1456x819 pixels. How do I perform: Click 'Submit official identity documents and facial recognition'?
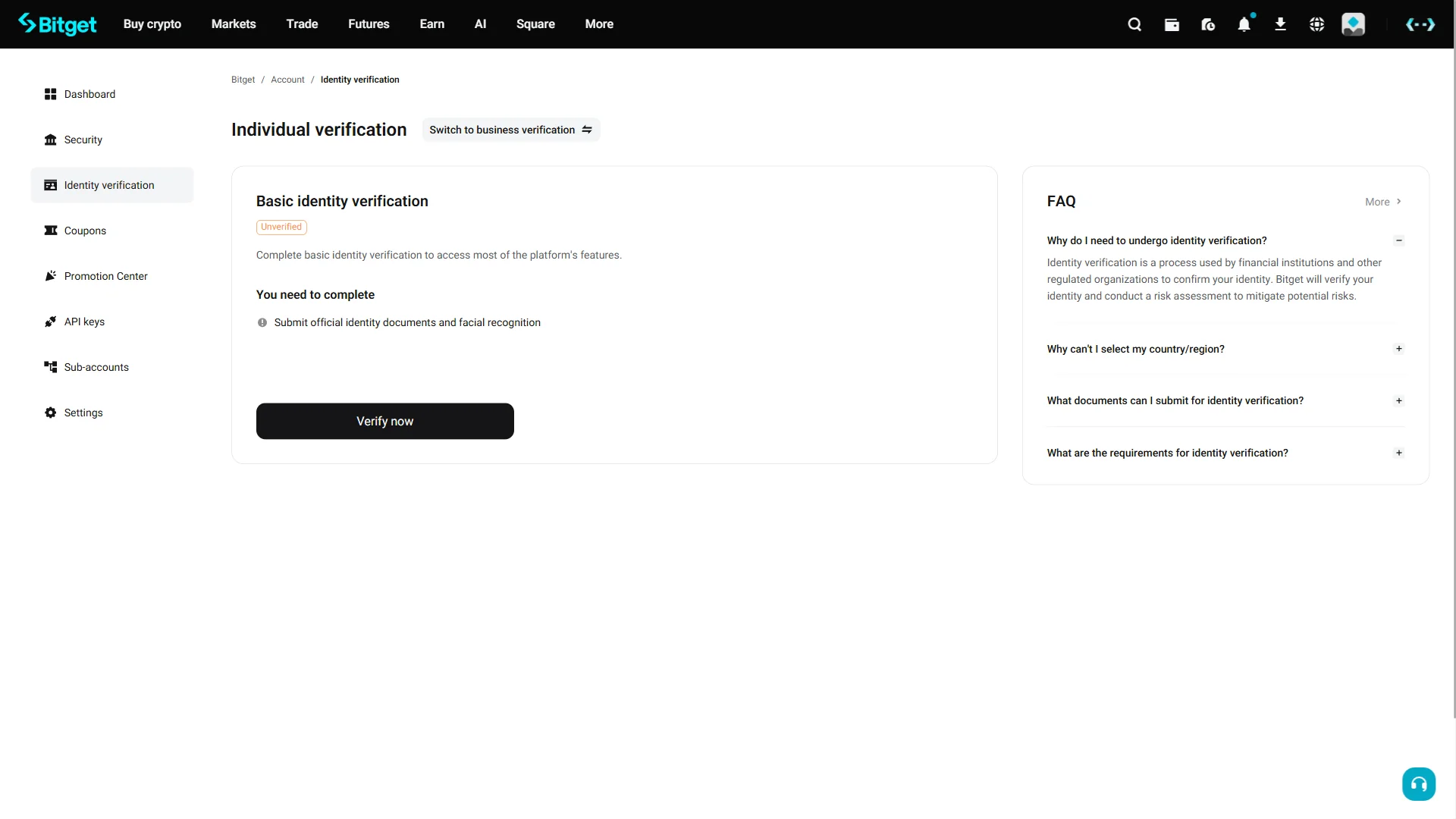(407, 322)
